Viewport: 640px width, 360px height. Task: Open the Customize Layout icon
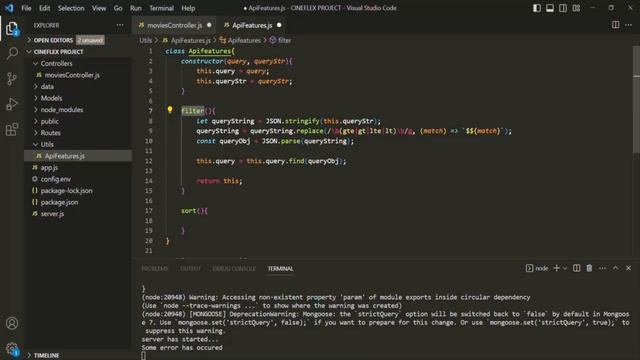[576, 8]
